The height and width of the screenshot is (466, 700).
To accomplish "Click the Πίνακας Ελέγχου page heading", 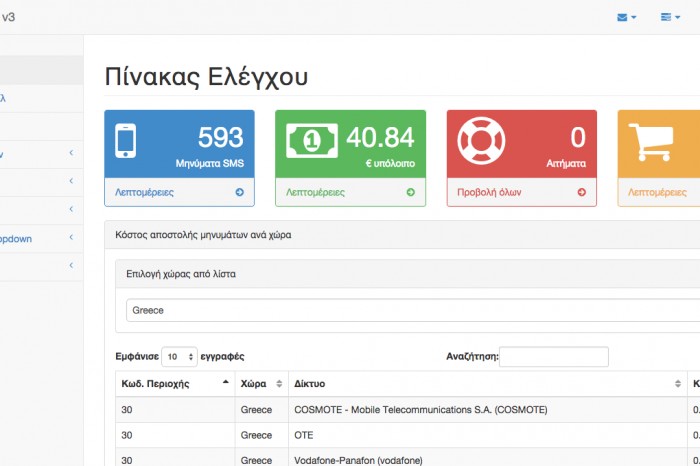I will pyautogui.click(x=206, y=76).
